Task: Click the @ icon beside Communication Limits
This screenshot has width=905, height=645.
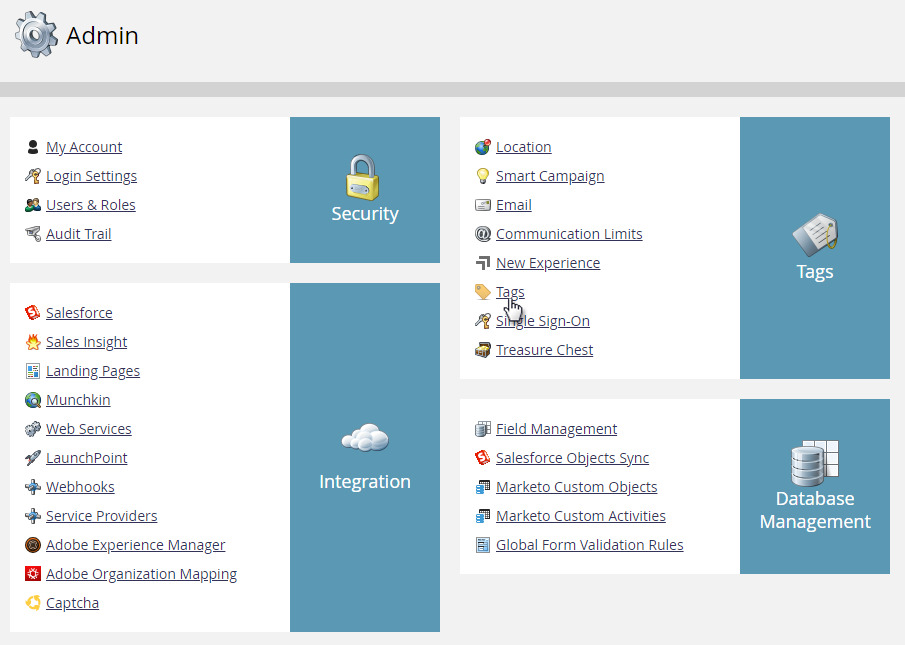Action: (483, 234)
